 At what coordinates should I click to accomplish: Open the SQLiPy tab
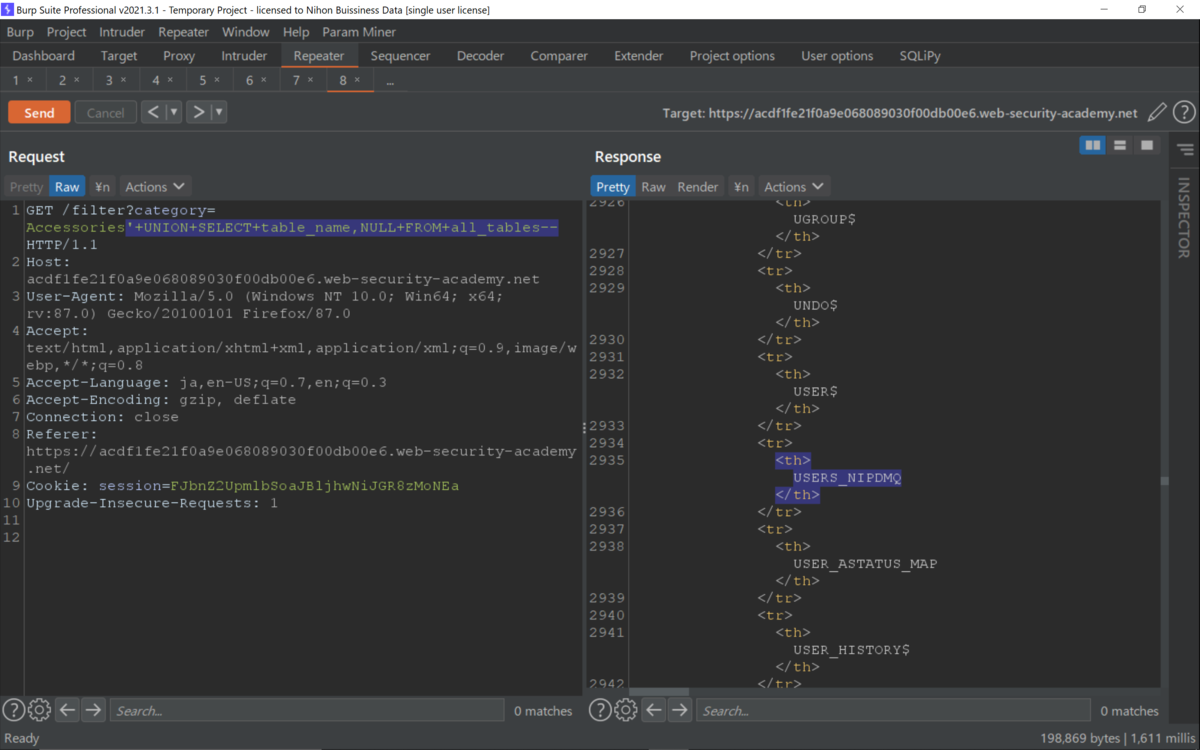coord(920,56)
